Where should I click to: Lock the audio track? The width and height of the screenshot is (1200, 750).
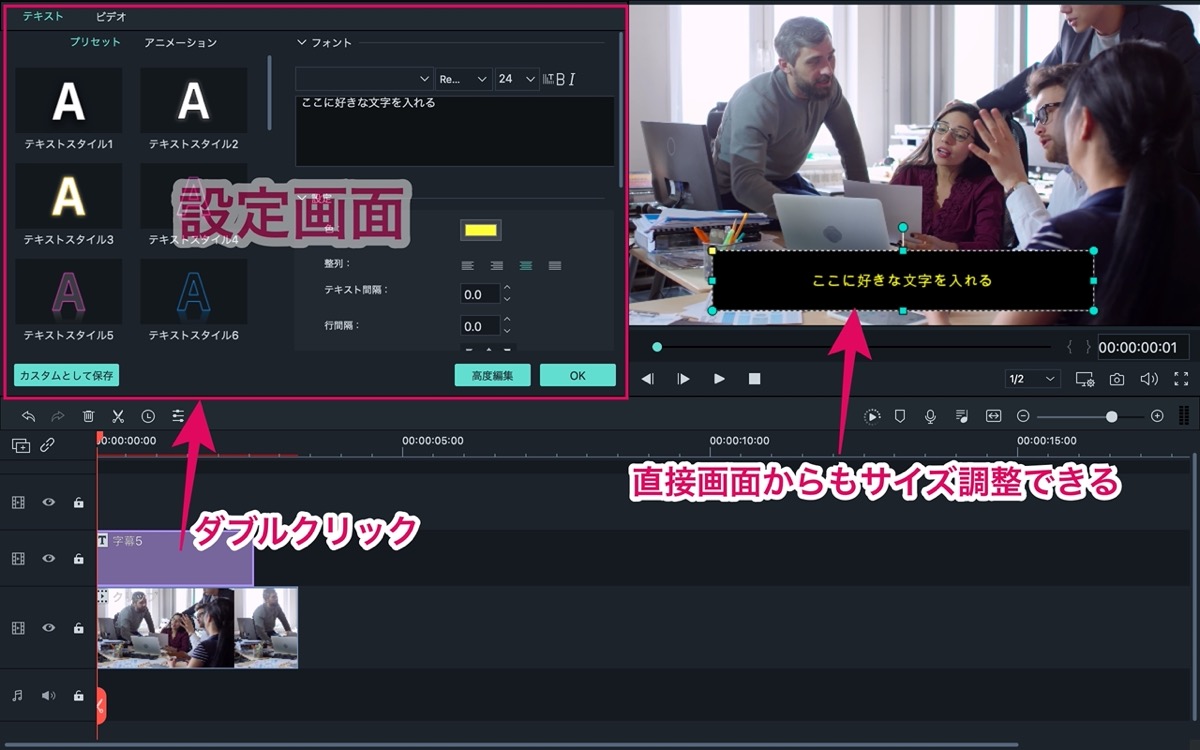[79, 695]
